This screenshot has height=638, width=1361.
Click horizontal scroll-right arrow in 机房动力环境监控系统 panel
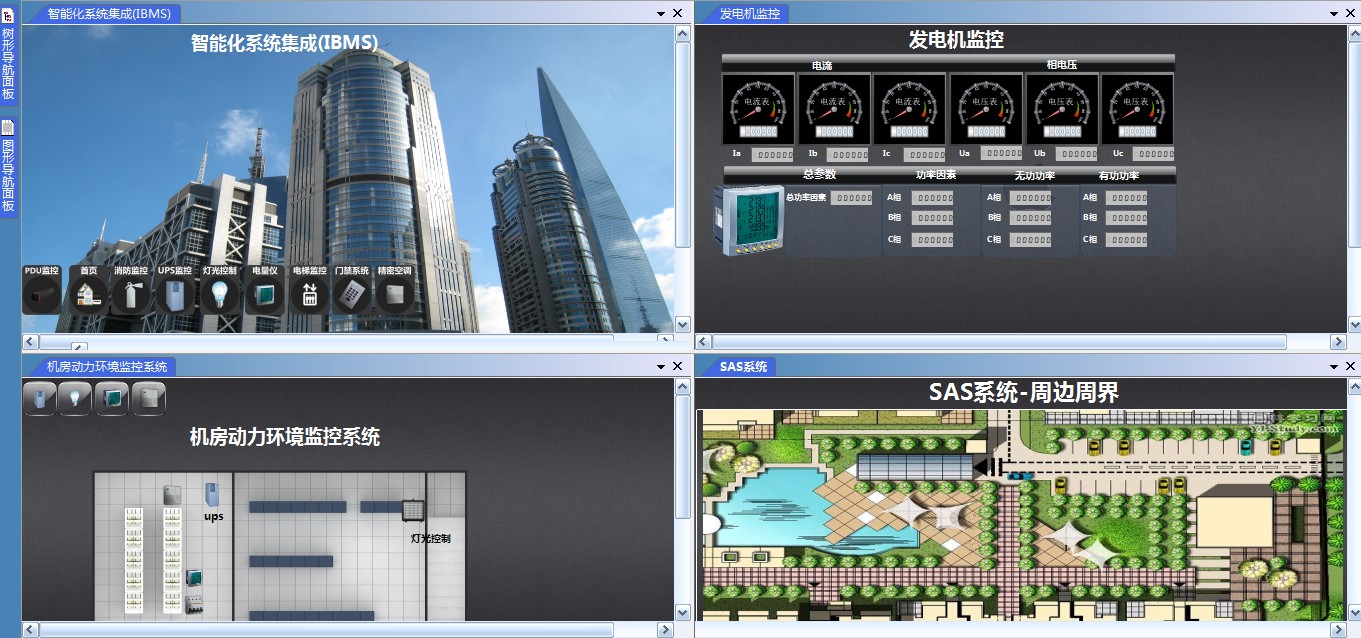[x=664, y=630]
